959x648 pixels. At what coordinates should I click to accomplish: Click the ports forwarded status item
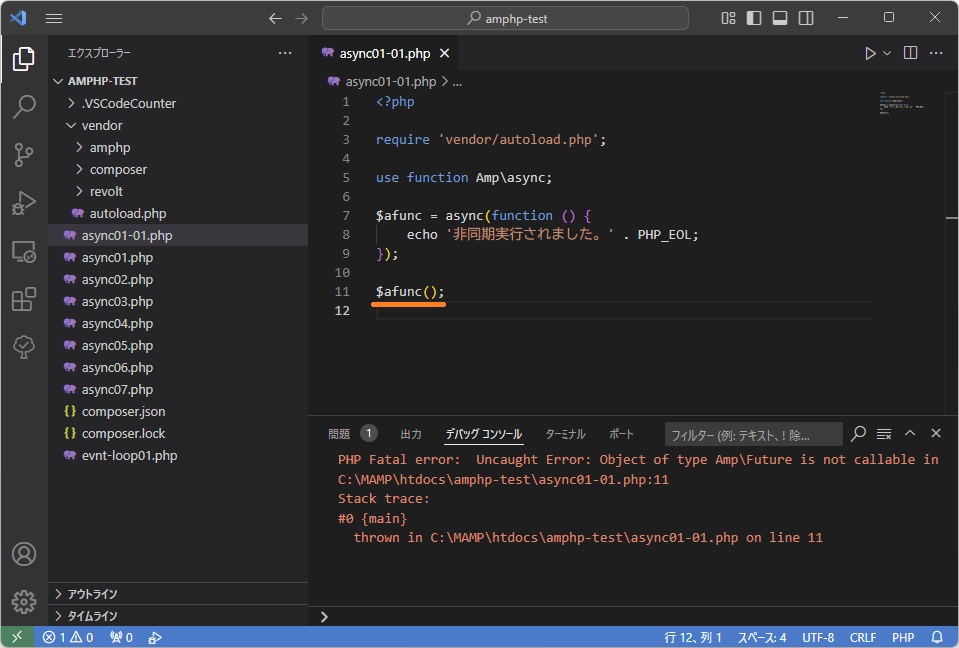coord(121,637)
